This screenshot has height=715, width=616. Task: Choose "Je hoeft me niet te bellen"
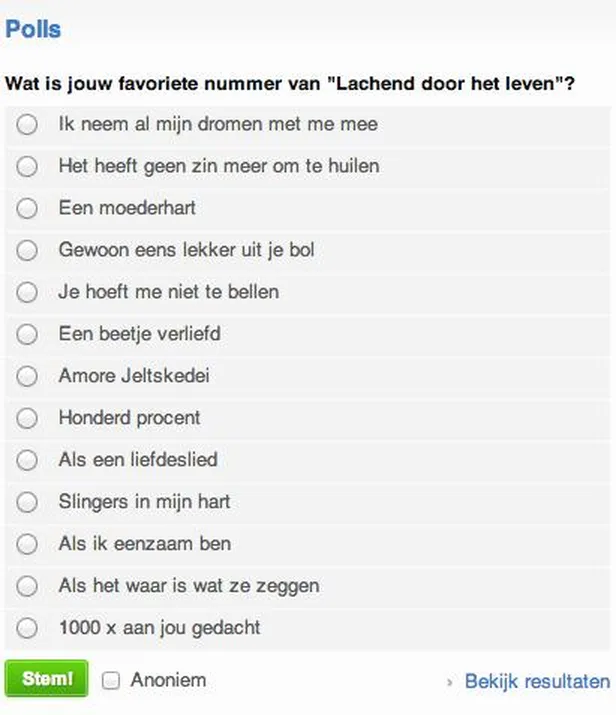coord(28,292)
